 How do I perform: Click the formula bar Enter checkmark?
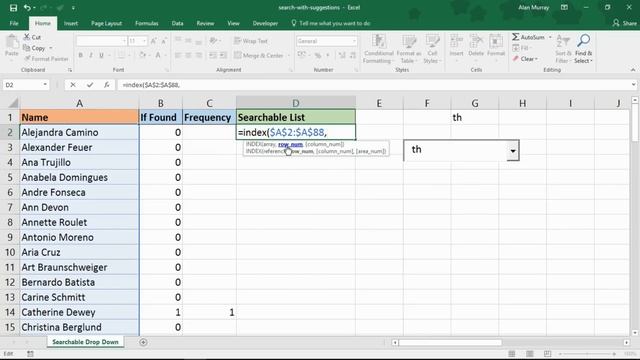click(90, 85)
